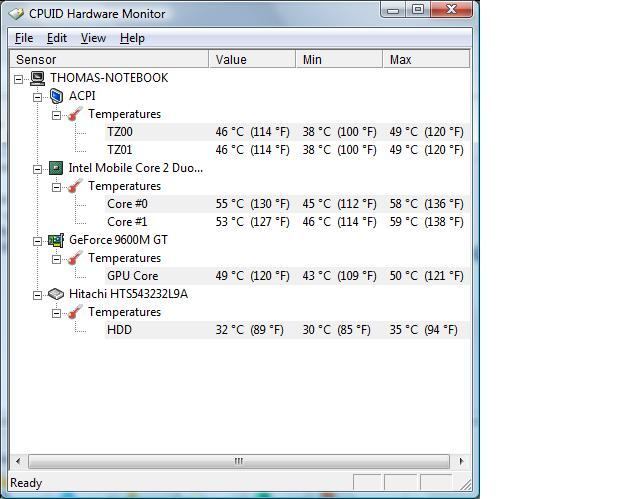Click the thermometer icon under GeForce 9600M GT
Viewport: 640px width, 499px height.
75,258
